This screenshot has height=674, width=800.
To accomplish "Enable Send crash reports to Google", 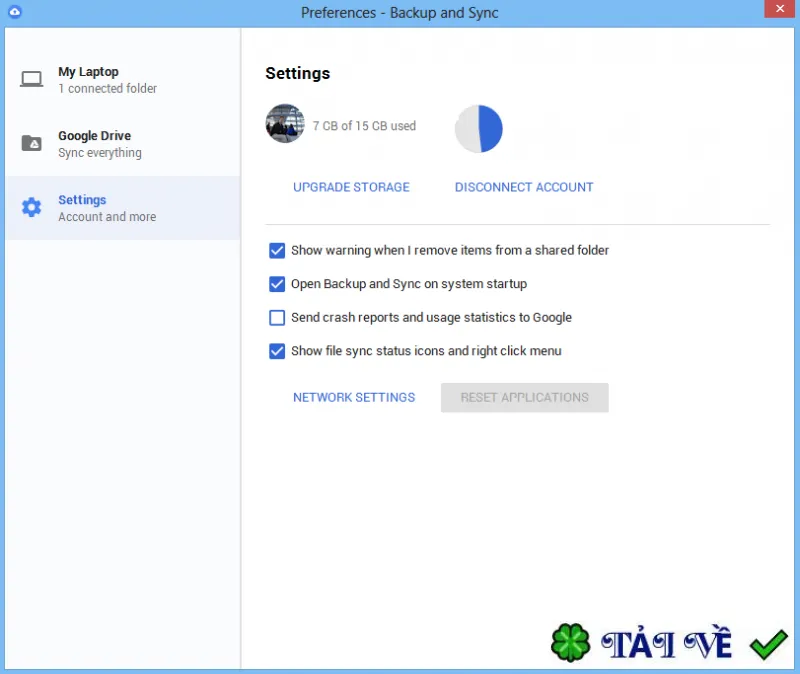I will point(277,318).
